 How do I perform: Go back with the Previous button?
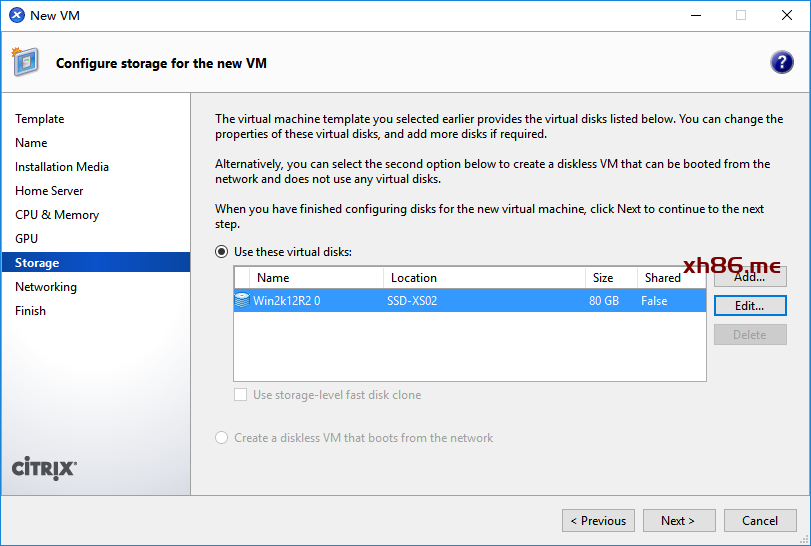pos(599,520)
